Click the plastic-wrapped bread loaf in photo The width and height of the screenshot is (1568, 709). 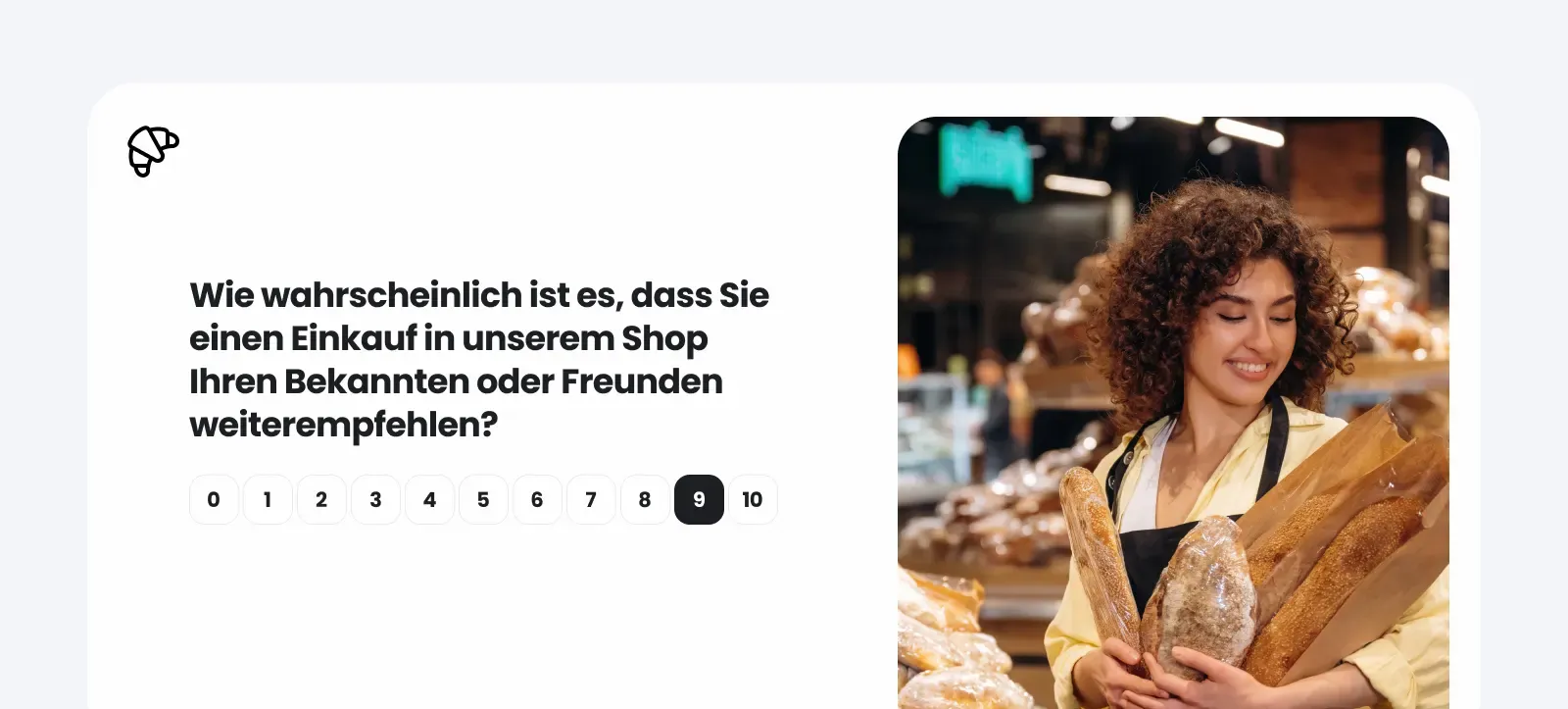[1200, 598]
